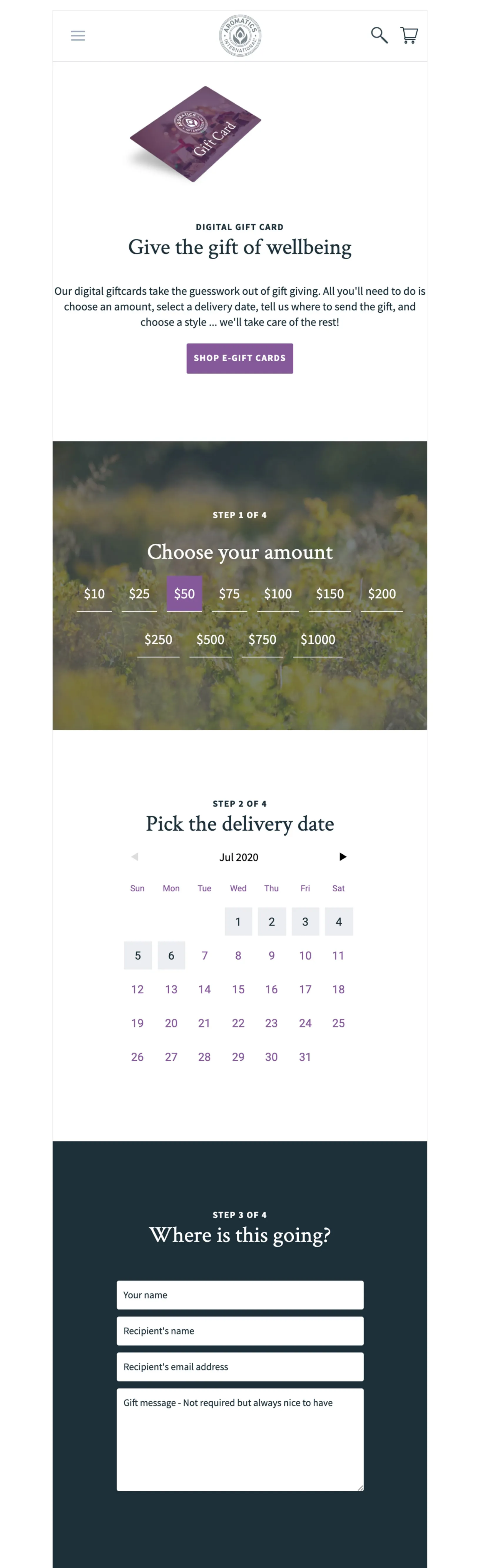The image size is (478, 1568).
Task: Click the Aromatics International logo
Action: [x=240, y=36]
